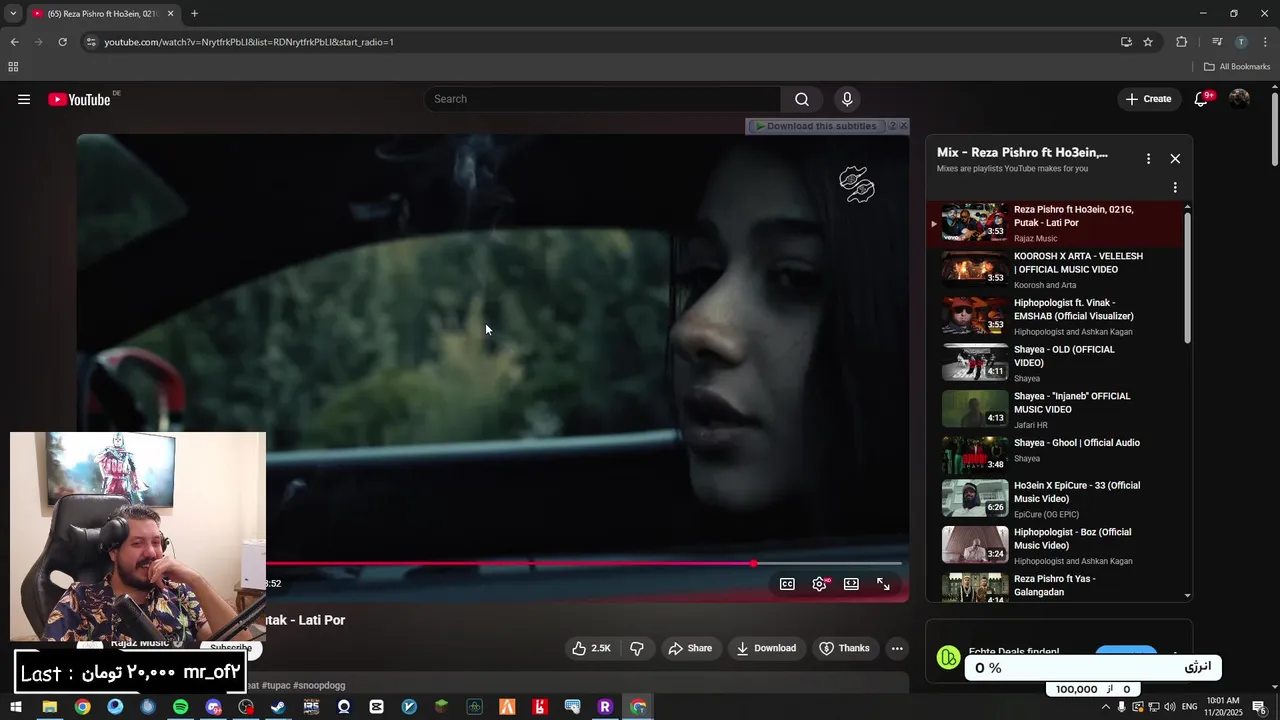Switch the ENG input language
This screenshot has width=1280, height=720.
[x=1190, y=707]
